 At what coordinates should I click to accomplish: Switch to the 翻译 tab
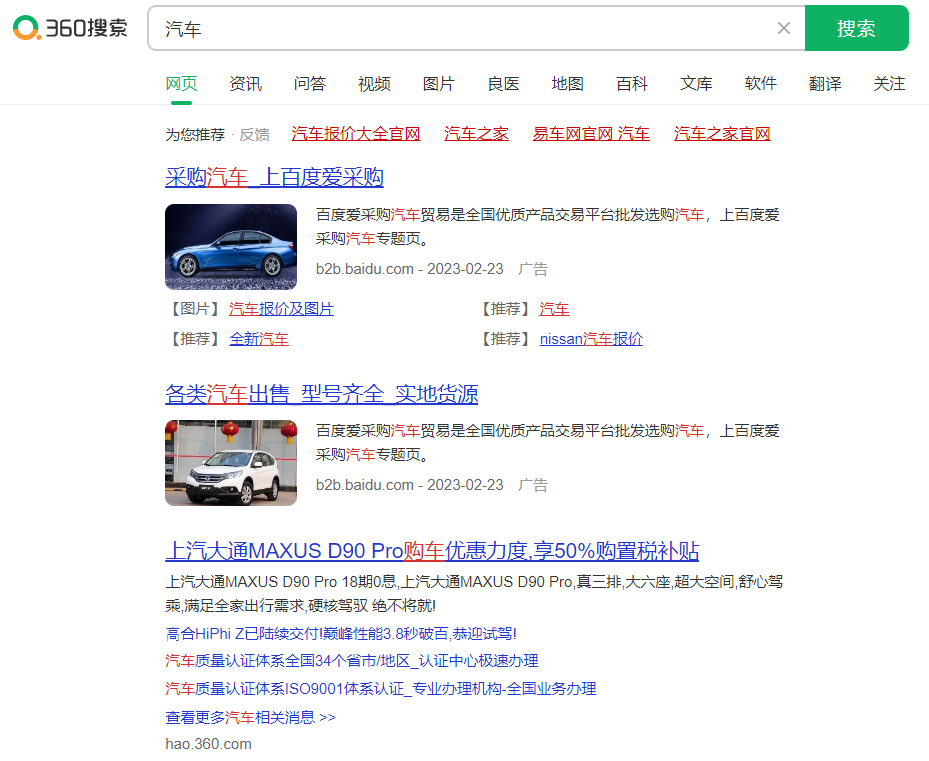click(x=824, y=84)
